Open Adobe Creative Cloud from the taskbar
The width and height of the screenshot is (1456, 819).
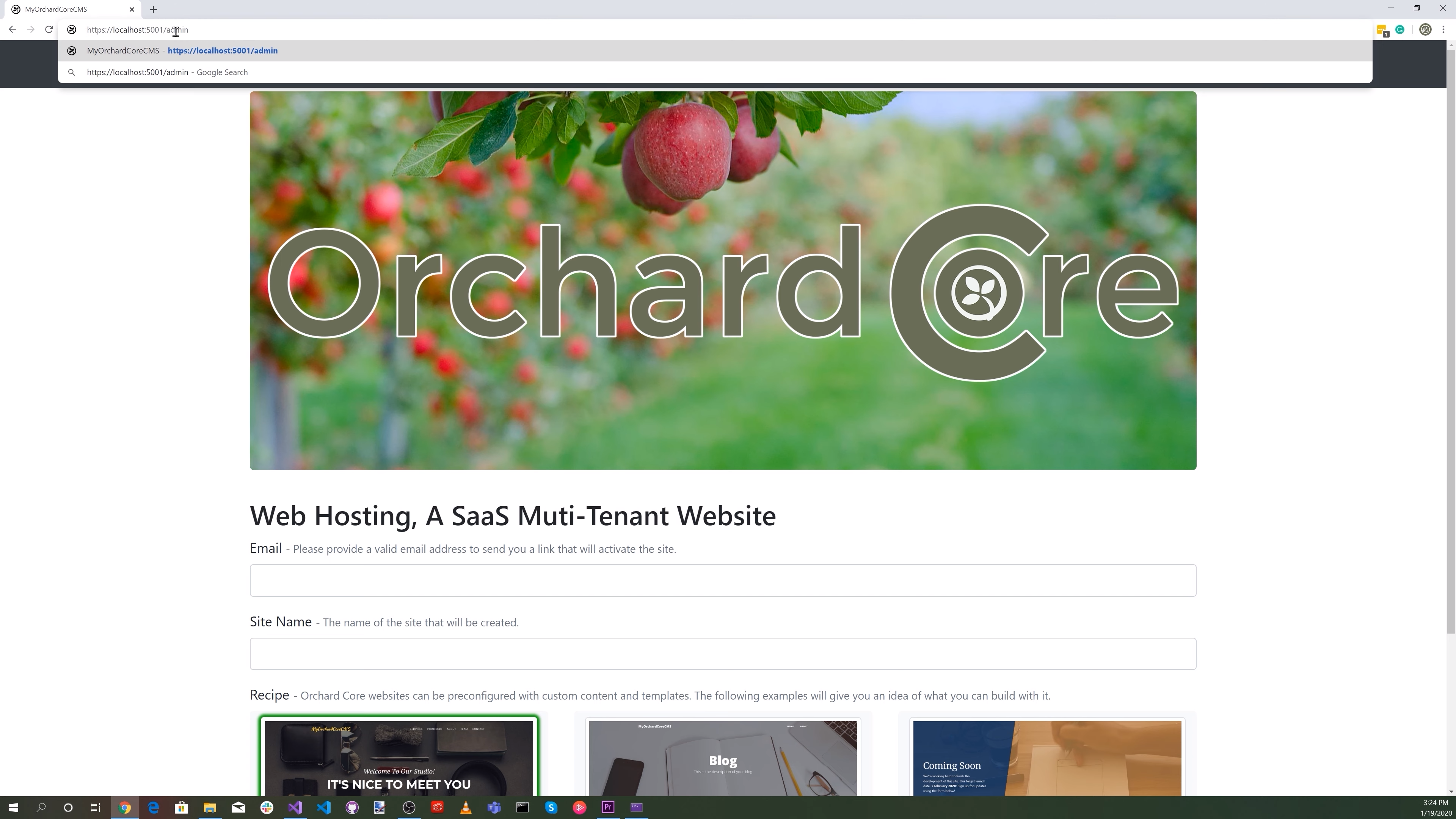coord(438,807)
